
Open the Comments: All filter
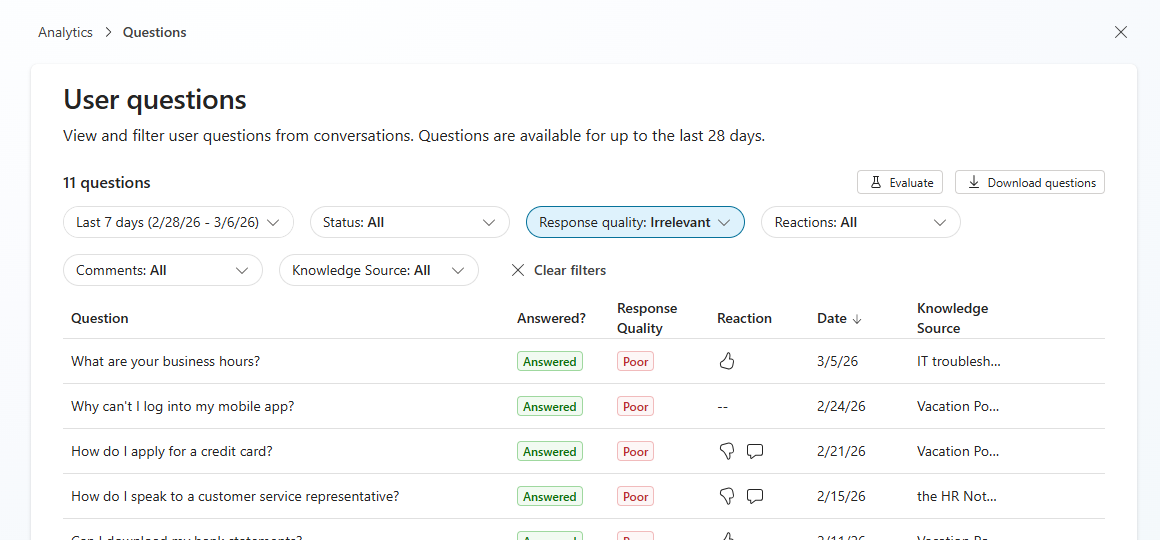(163, 270)
